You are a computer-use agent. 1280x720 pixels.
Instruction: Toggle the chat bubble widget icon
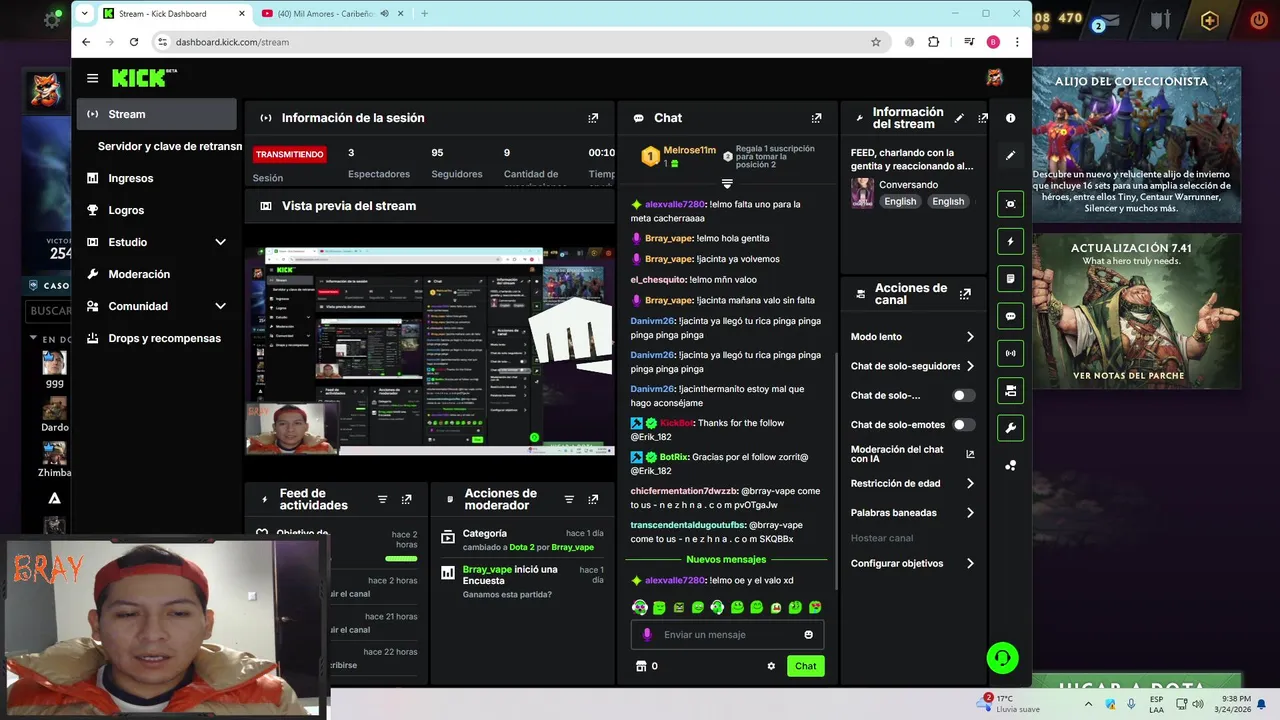pyautogui.click(x=1010, y=316)
